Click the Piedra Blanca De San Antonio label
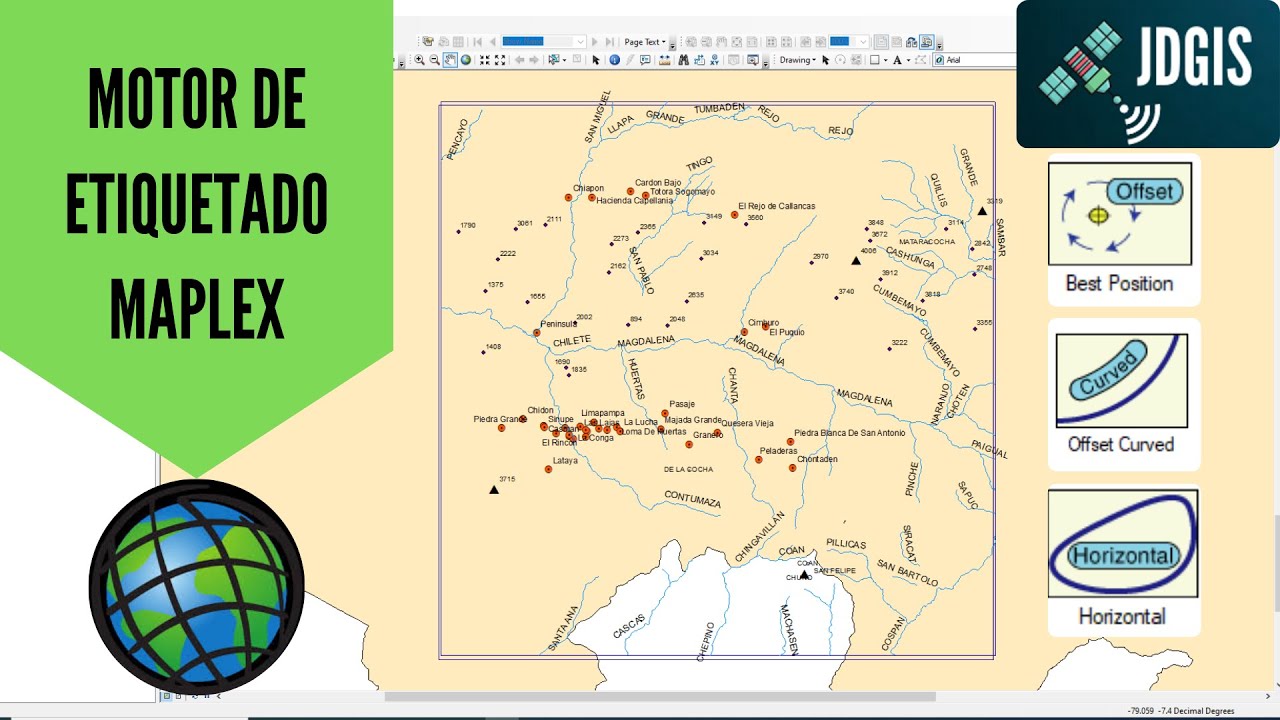The height and width of the screenshot is (720, 1280). pyautogui.click(x=850, y=433)
